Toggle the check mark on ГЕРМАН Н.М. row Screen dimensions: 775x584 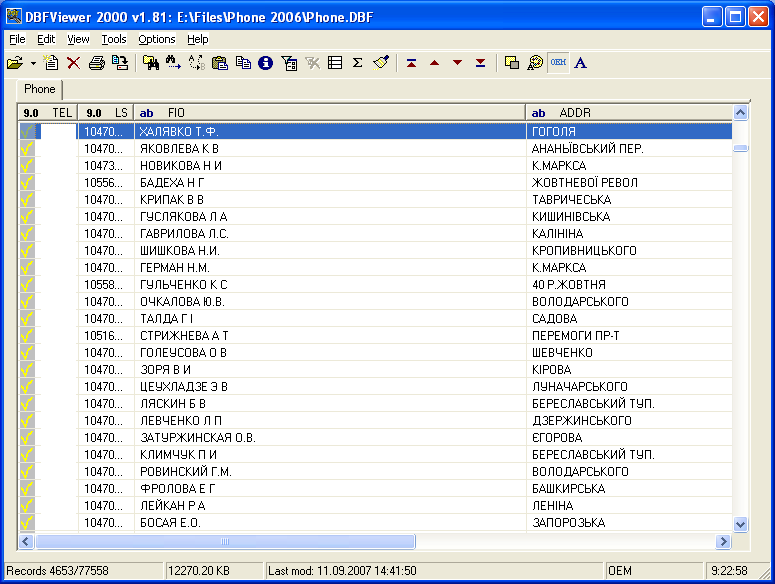(x=27, y=268)
